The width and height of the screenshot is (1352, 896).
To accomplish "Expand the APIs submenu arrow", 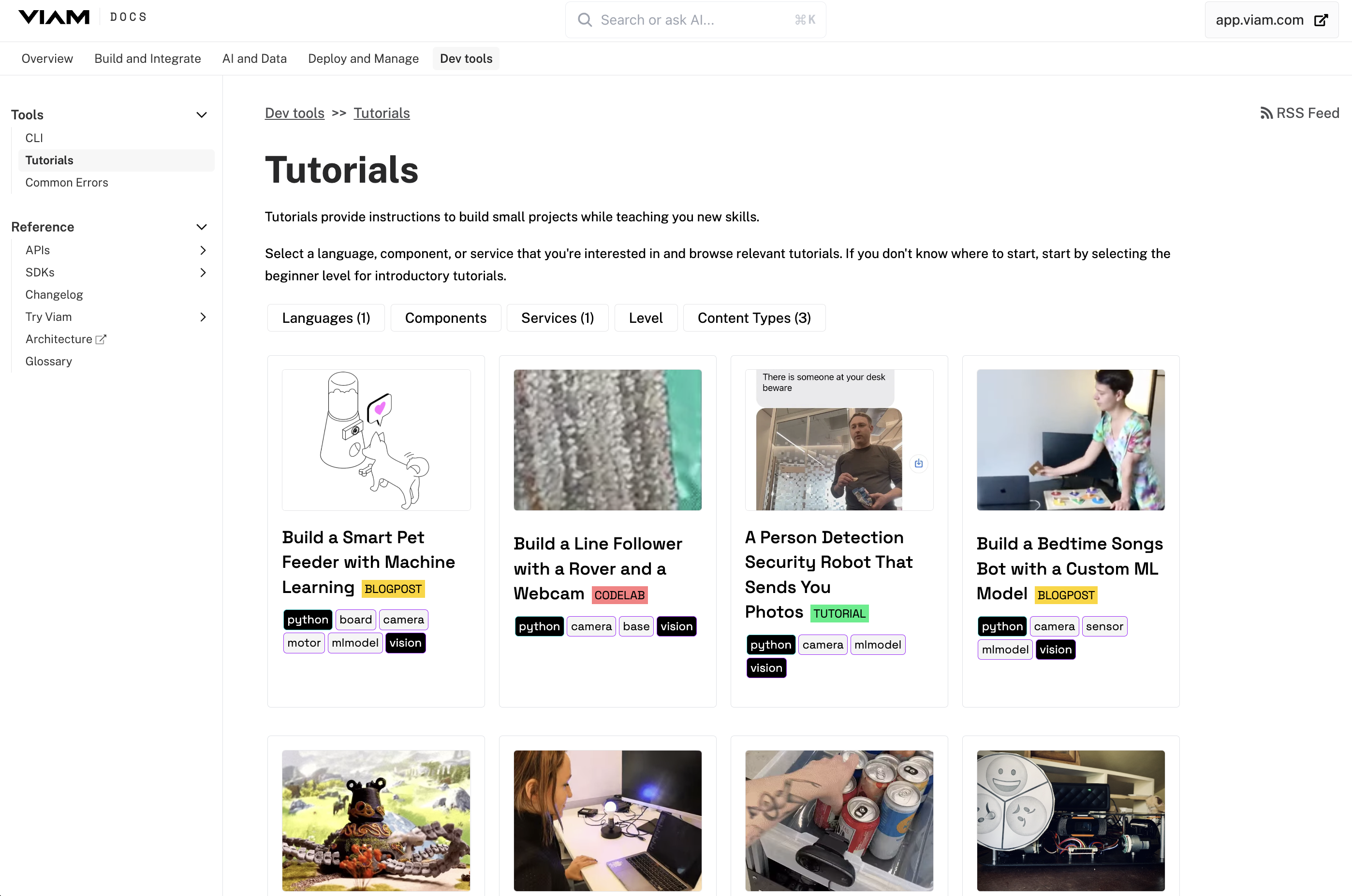I will click(203, 250).
